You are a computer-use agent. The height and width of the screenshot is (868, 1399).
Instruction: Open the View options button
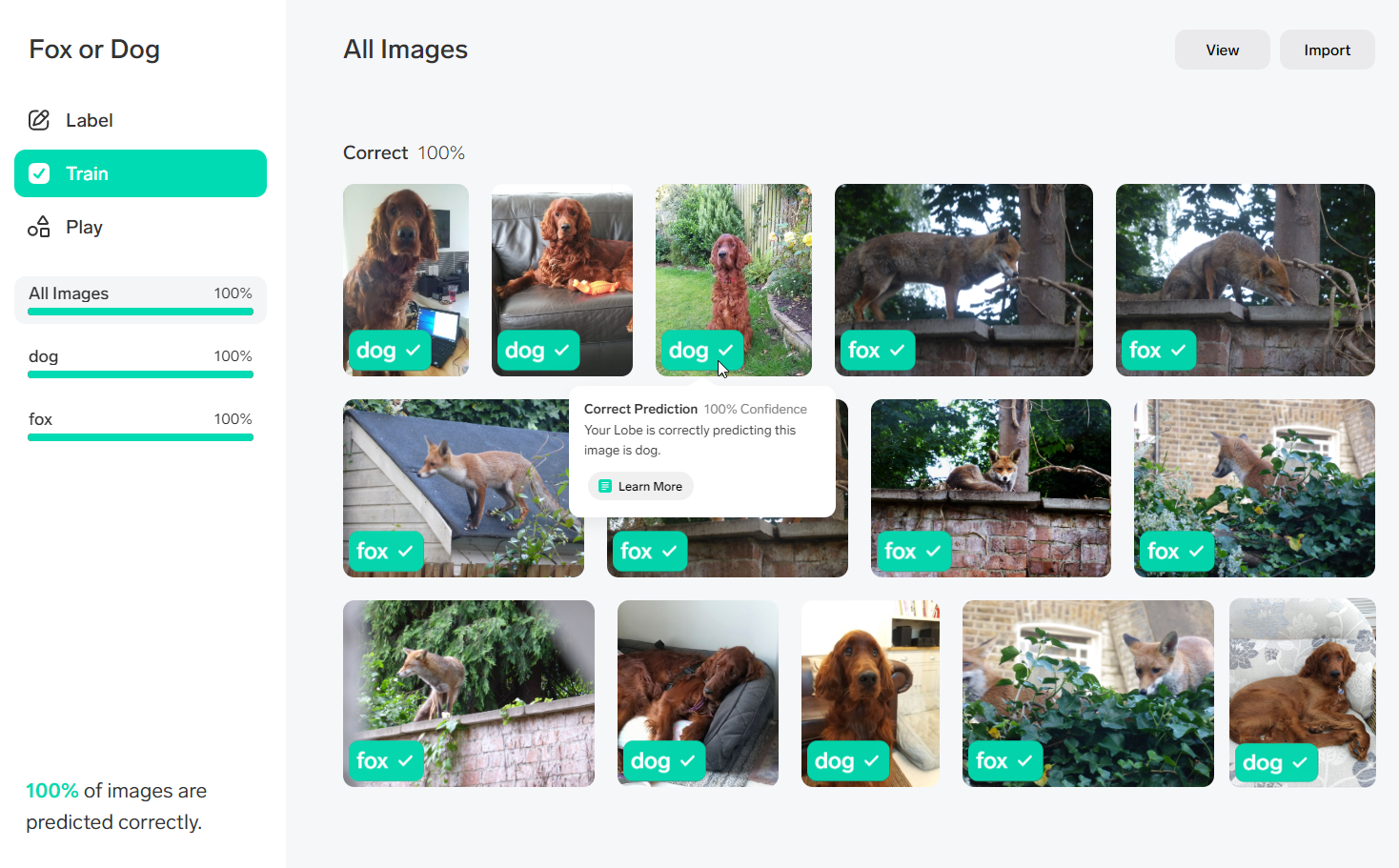(x=1222, y=50)
